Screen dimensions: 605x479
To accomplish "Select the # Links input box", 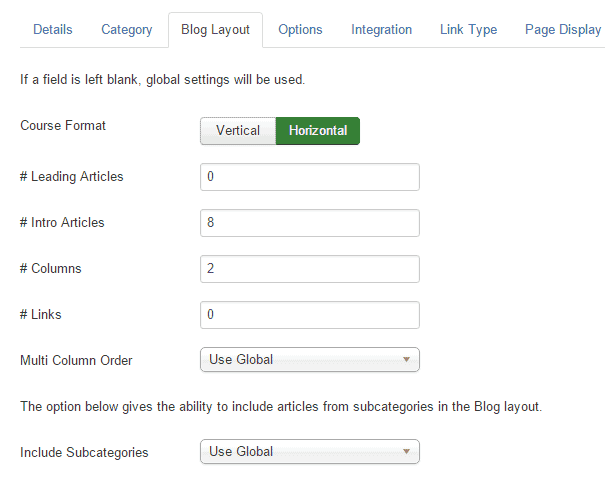I will (x=309, y=315).
